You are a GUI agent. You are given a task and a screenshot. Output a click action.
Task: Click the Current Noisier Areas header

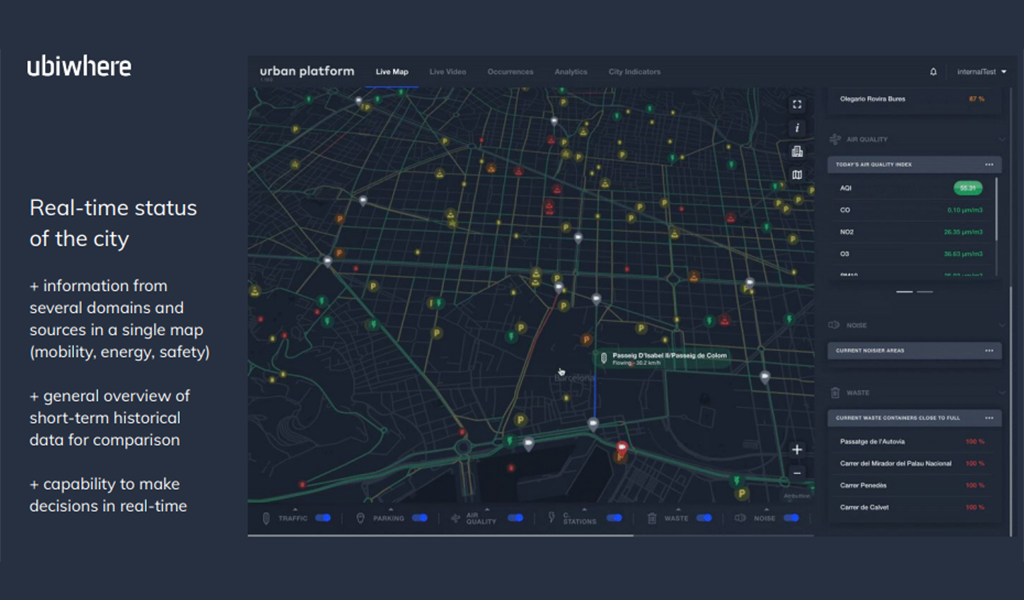(x=914, y=351)
